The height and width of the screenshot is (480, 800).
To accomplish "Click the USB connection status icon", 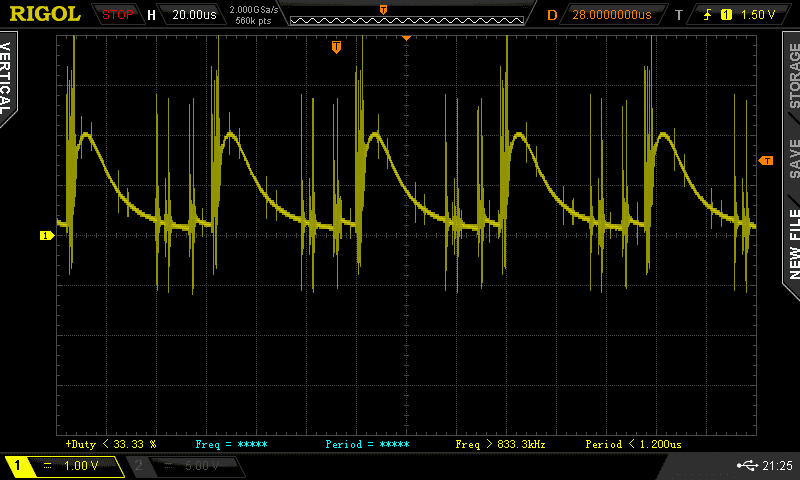I will (750, 466).
